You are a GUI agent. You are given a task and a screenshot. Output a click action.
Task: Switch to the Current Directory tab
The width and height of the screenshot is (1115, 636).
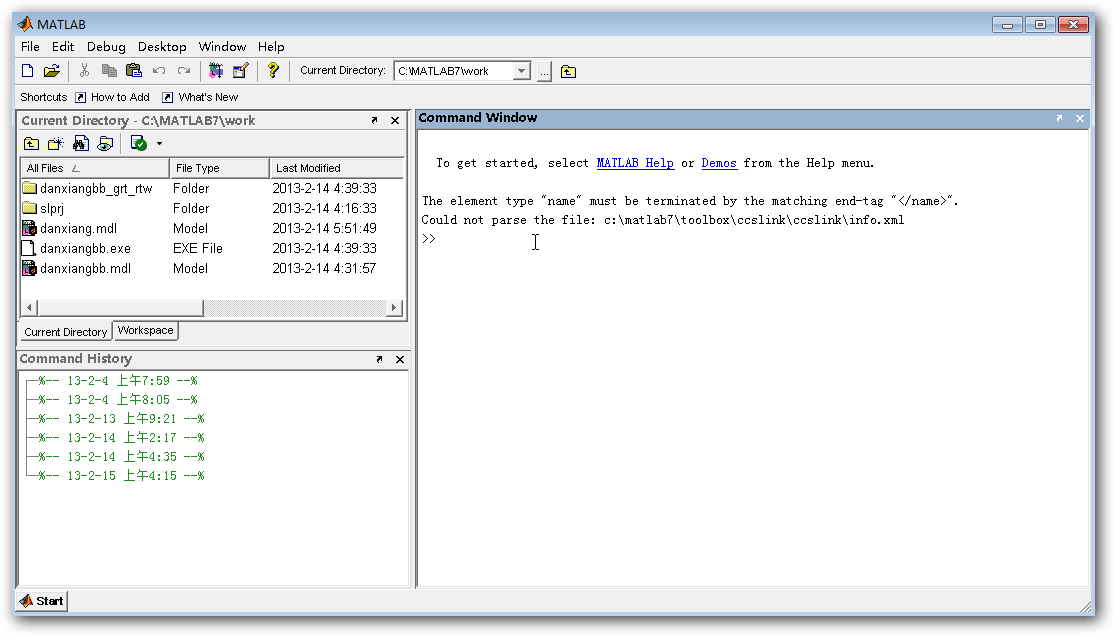click(65, 332)
